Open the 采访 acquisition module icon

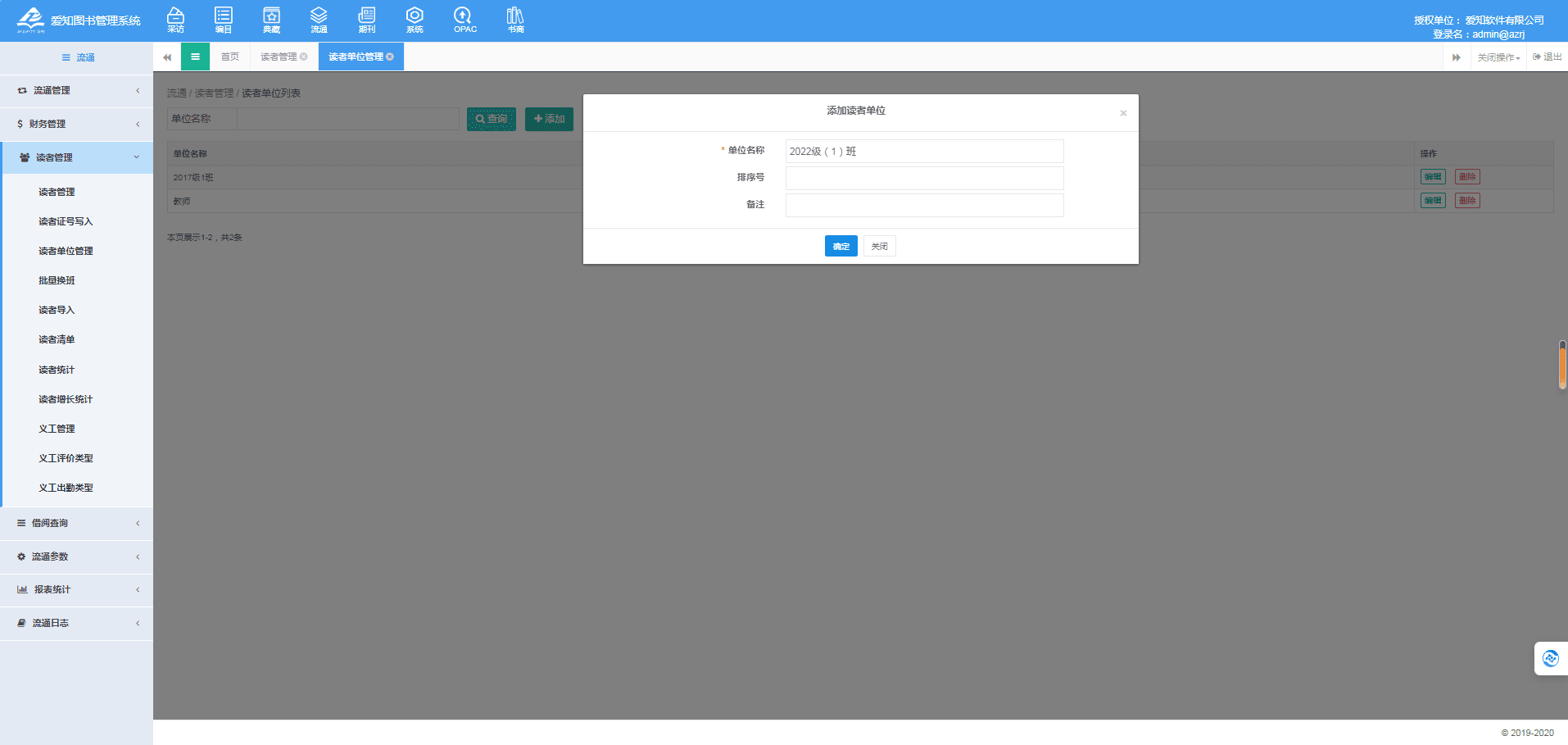tap(175, 20)
